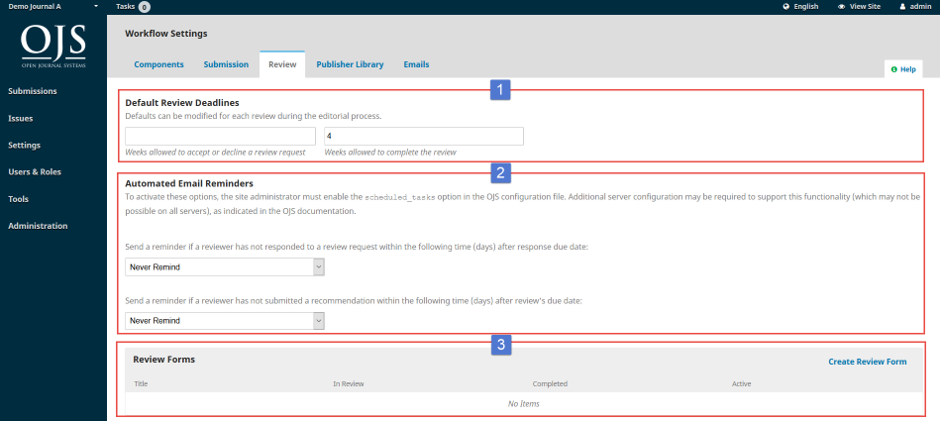Click the green Help info icon
Image resolution: width=940 pixels, height=421 pixels.
[894, 70]
